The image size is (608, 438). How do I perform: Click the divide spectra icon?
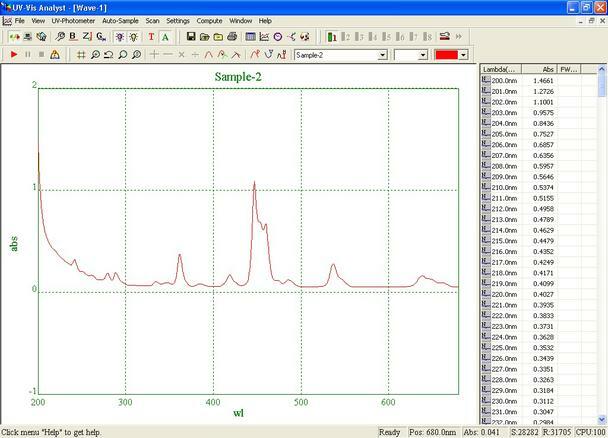(x=195, y=55)
